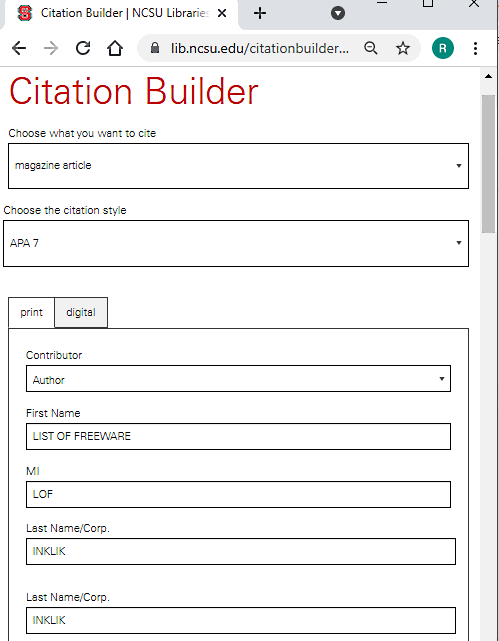Click the MI label

click(x=33, y=471)
